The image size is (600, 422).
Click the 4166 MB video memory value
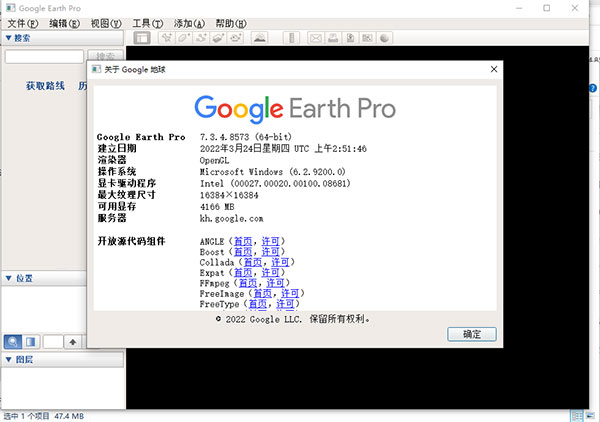(217, 207)
